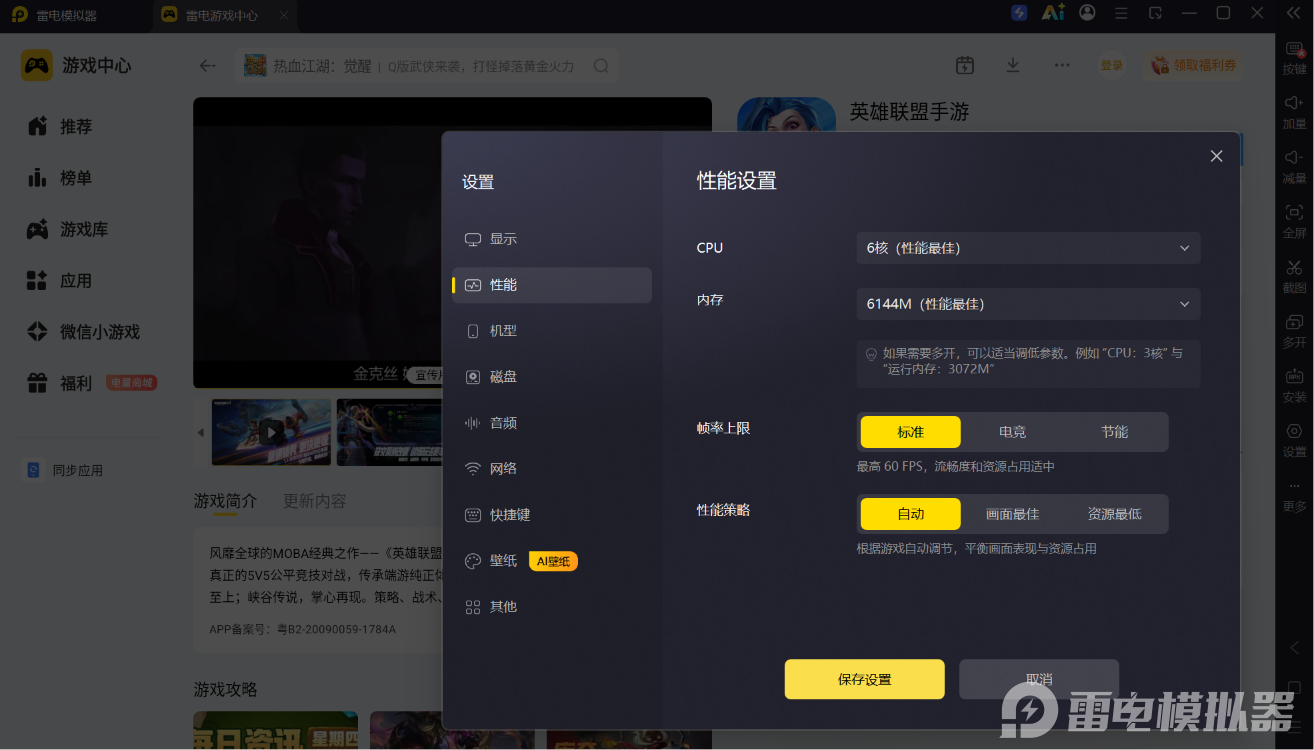The height and width of the screenshot is (750, 1314).
Task: Click the window shrink icon in title bar
Action: 1155,13
